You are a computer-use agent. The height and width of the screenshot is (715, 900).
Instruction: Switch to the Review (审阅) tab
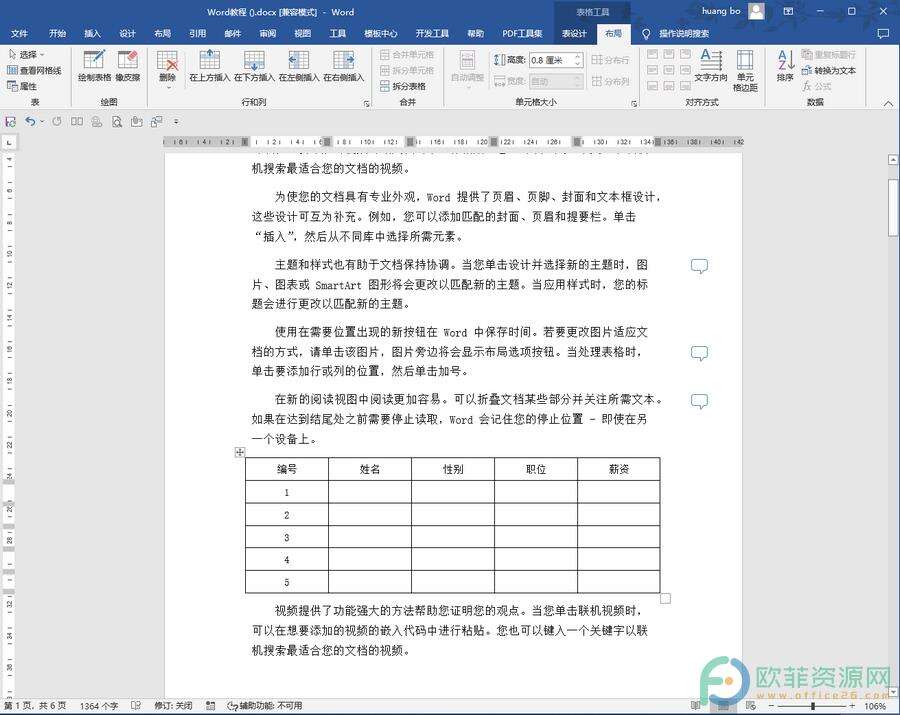pos(267,33)
